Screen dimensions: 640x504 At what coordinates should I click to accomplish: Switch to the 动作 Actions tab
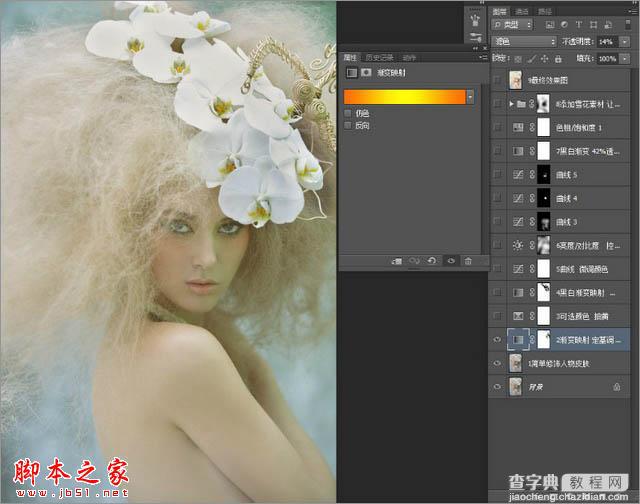point(409,58)
